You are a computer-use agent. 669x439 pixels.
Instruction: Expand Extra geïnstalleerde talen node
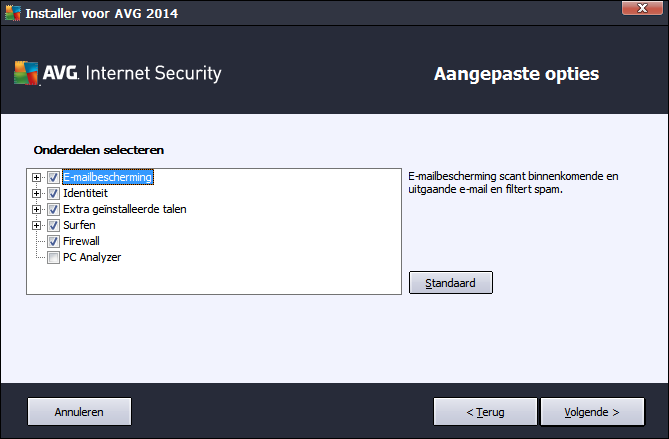coord(37,209)
